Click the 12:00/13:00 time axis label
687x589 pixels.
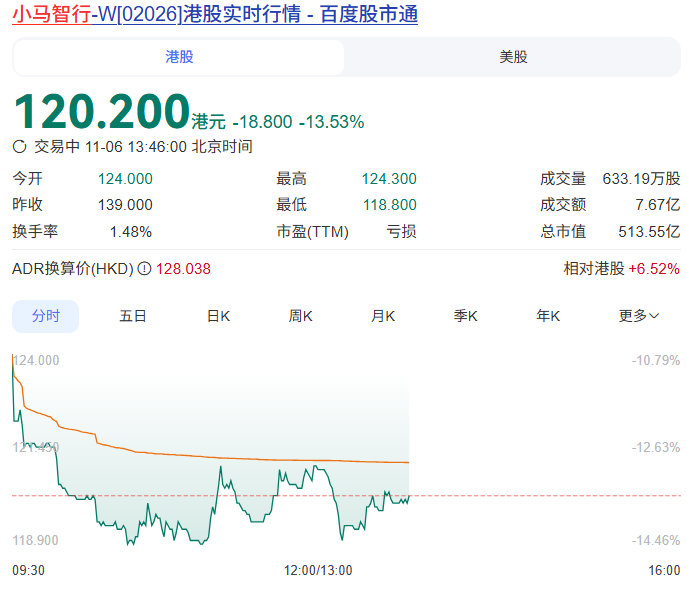pos(318,570)
